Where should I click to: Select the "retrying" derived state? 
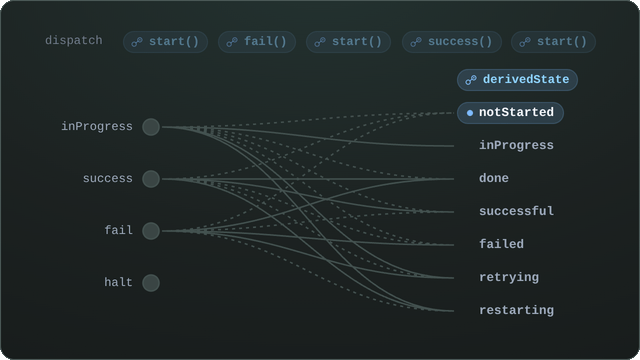[509, 278]
